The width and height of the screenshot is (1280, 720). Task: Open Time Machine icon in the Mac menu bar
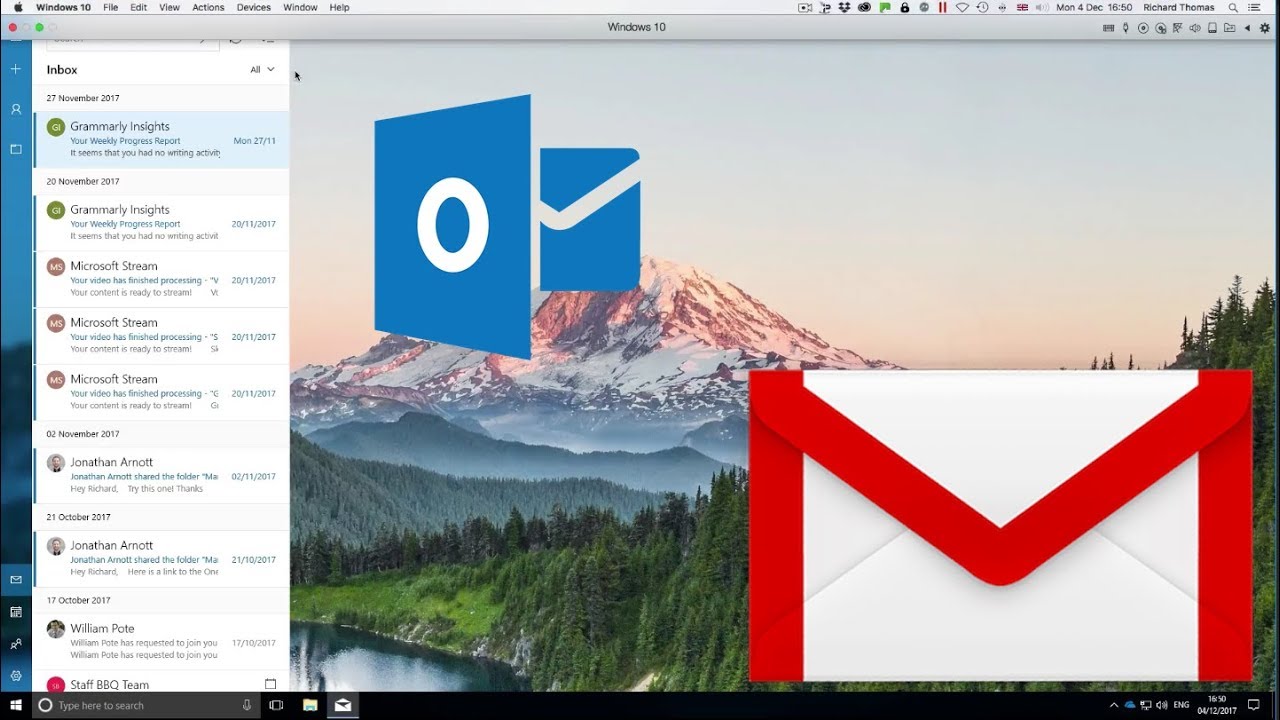983,7
